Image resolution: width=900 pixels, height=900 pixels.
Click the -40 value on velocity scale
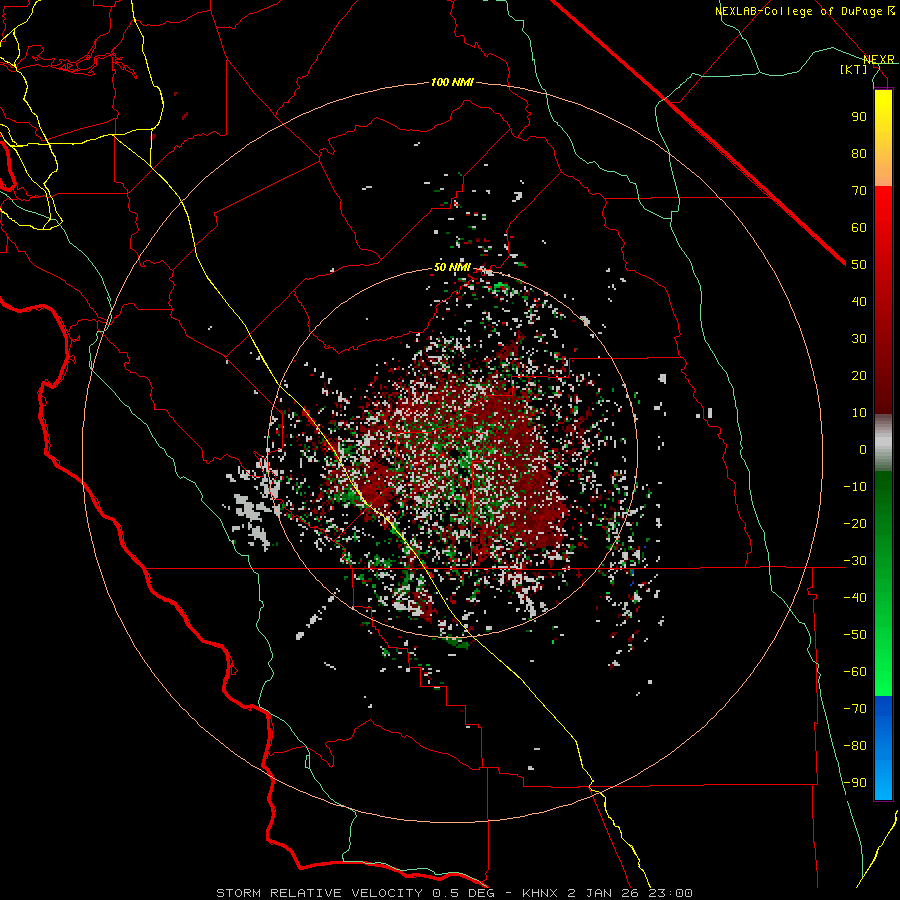(855, 598)
